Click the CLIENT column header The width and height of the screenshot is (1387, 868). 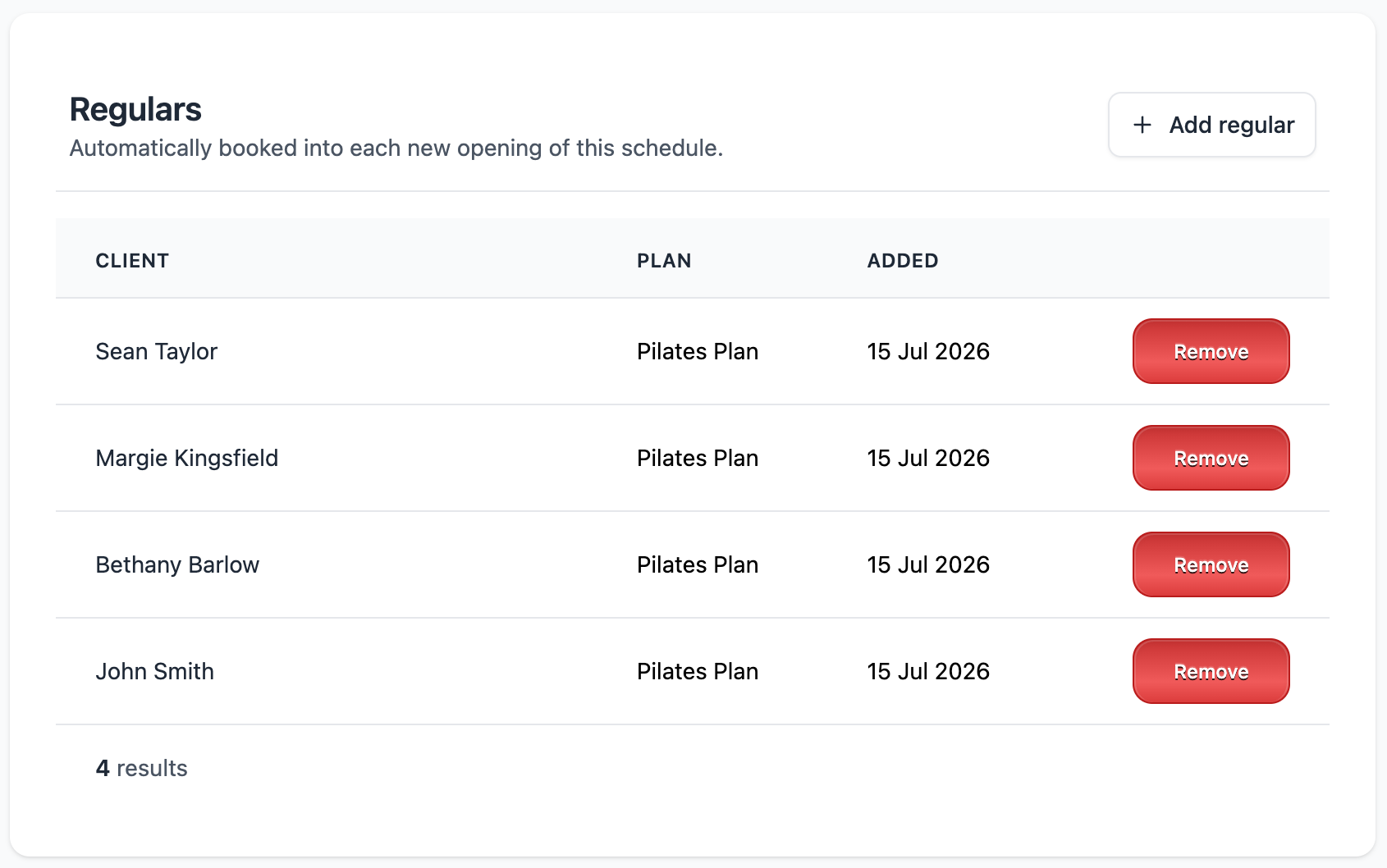132,261
